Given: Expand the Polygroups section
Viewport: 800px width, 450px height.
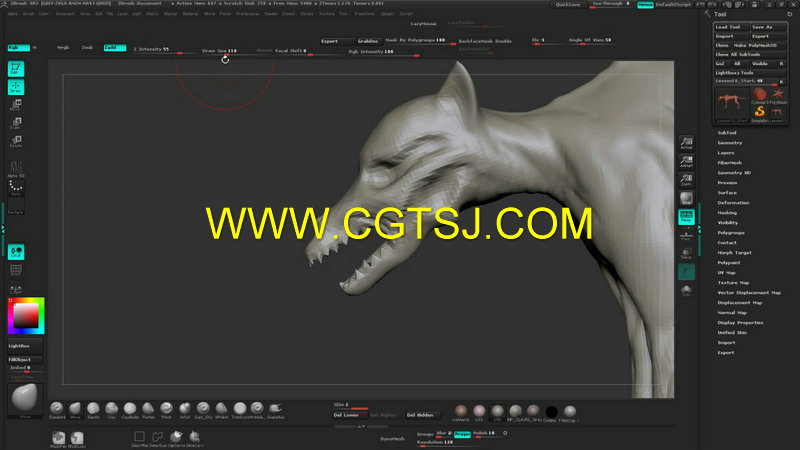Looking at the screenshot, I should click(x=731, y=233).
